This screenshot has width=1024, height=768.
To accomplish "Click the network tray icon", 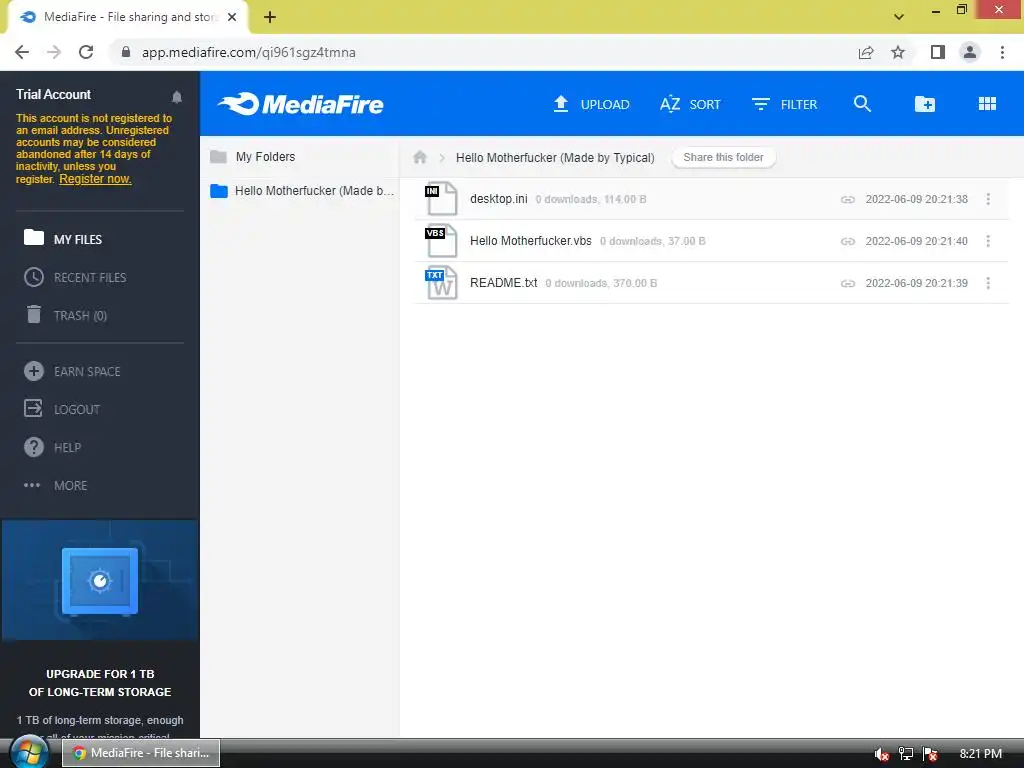I will [x=906, y=754].
